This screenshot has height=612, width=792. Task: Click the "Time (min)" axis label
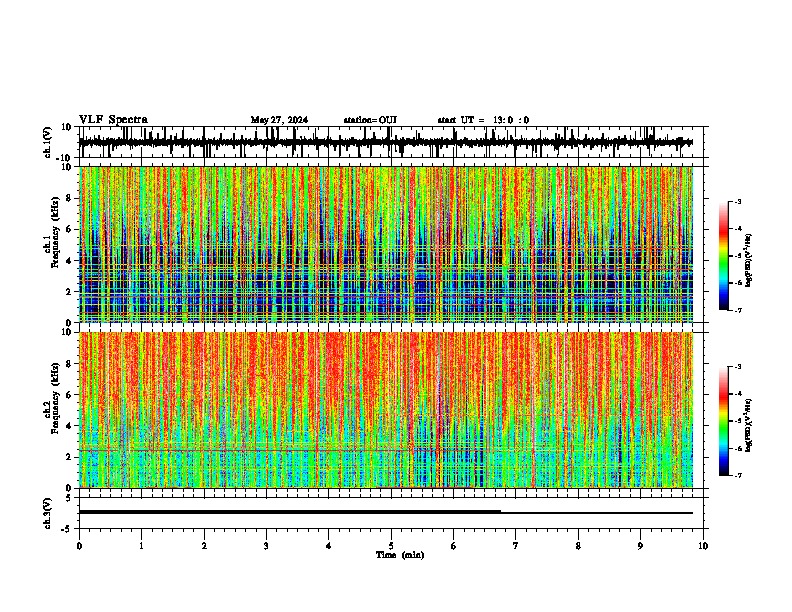pos(400,555)
